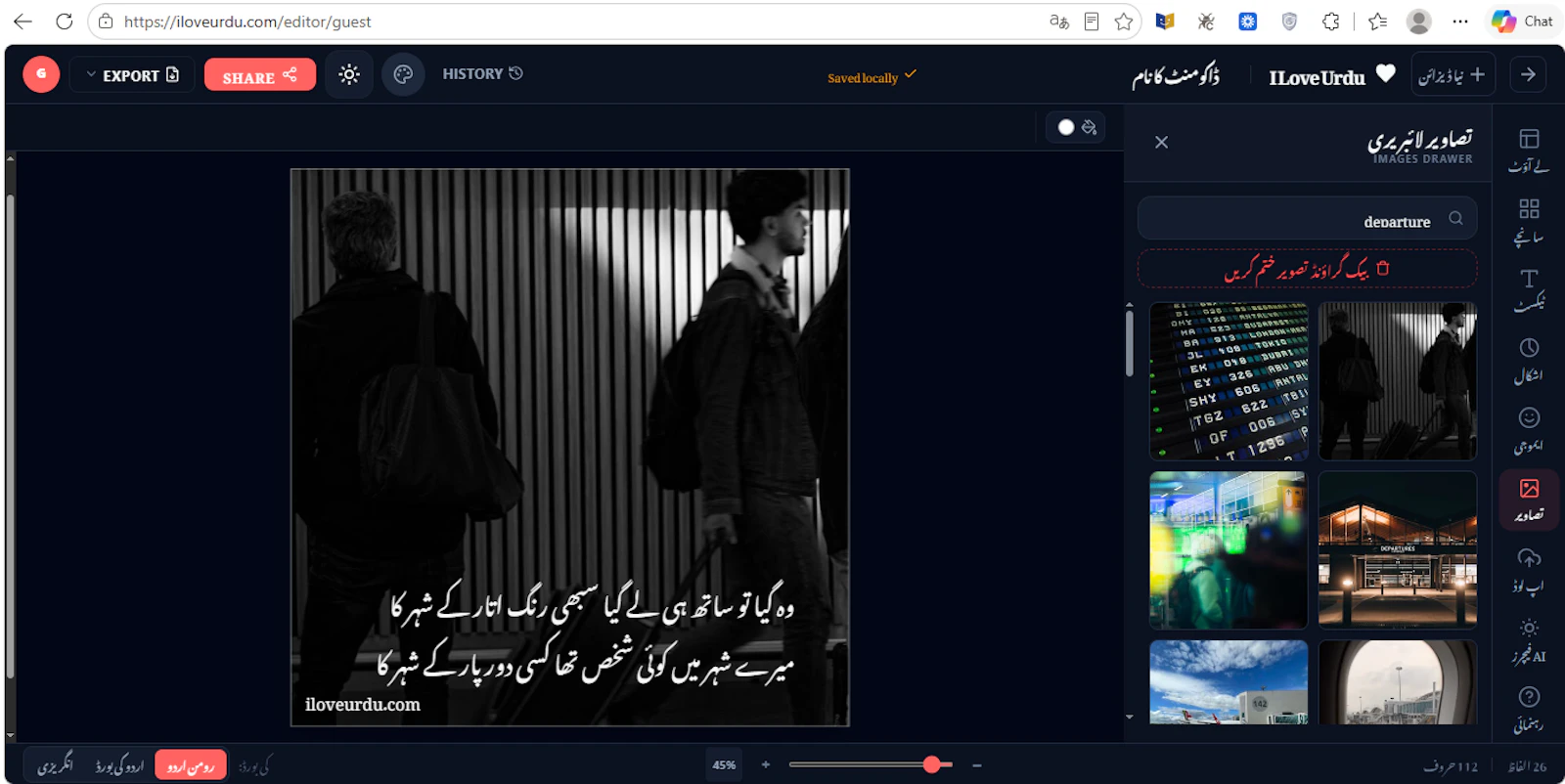Click the departure search field

[1307, 219]
